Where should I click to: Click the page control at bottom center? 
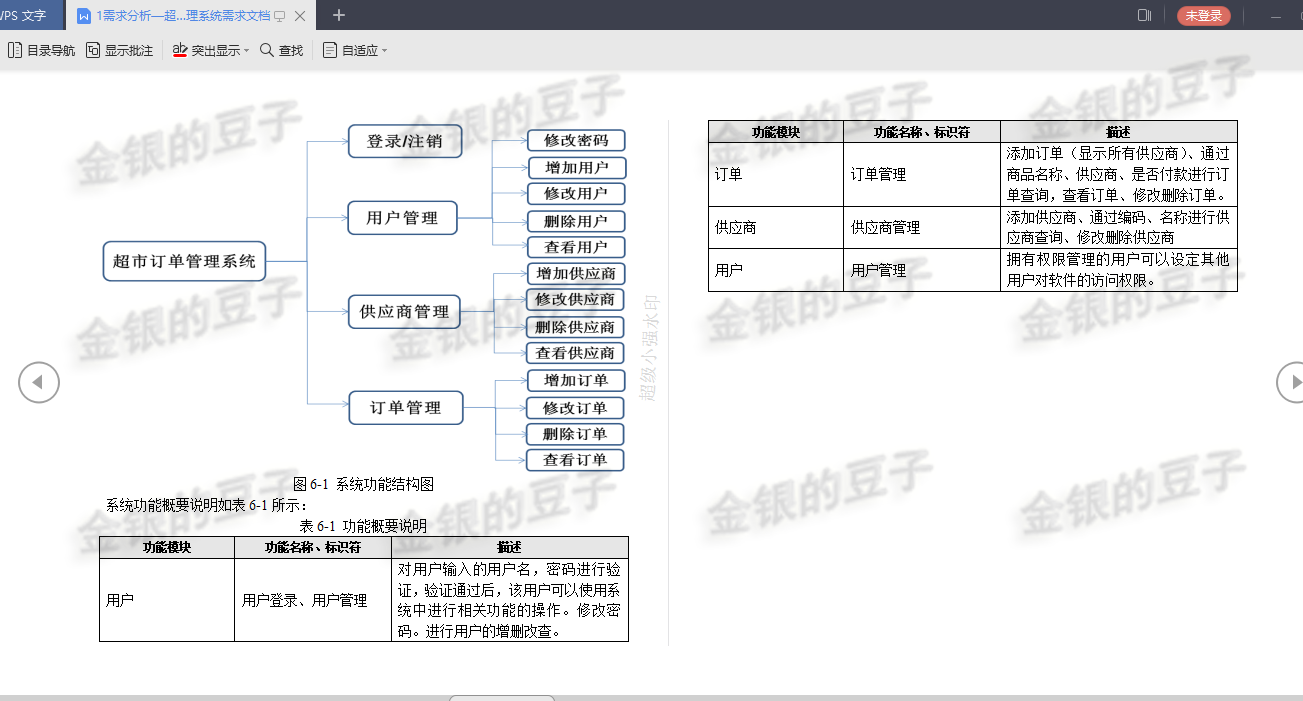[x=502, y=698]
